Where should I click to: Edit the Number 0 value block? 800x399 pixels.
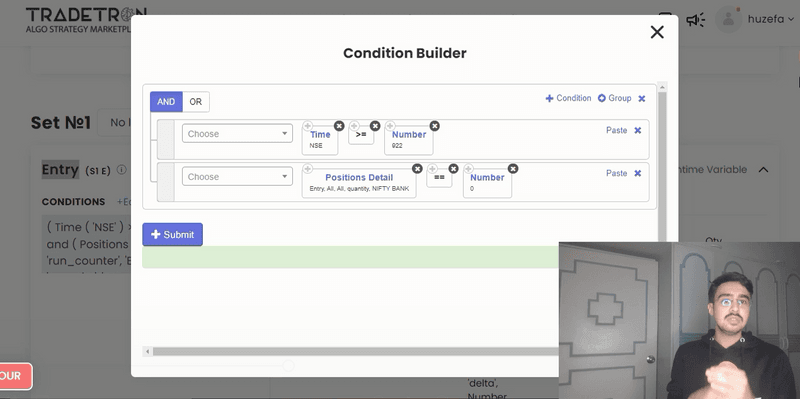487,183
